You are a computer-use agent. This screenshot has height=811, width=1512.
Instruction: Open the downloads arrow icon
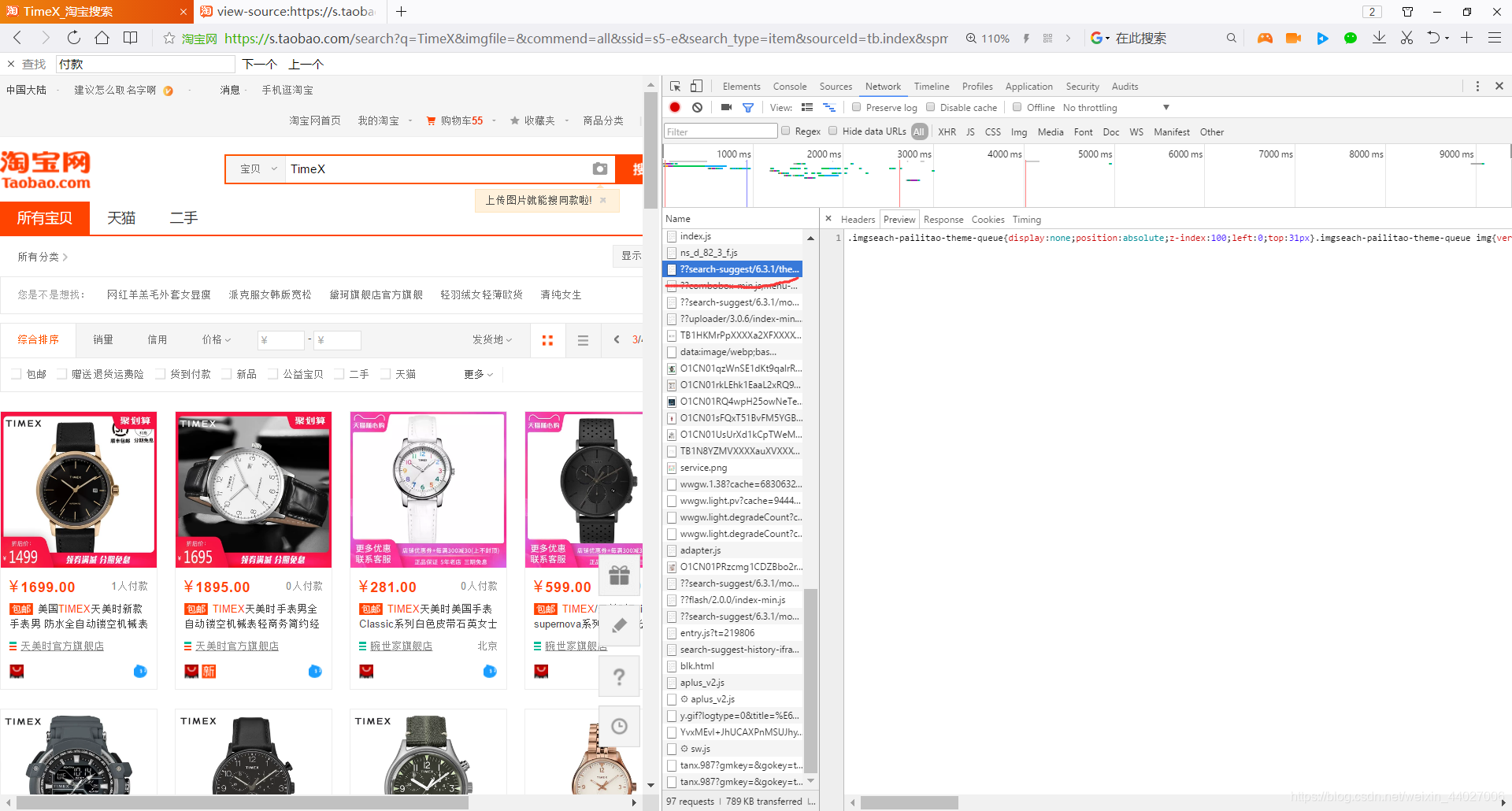tap(1379, 38)
